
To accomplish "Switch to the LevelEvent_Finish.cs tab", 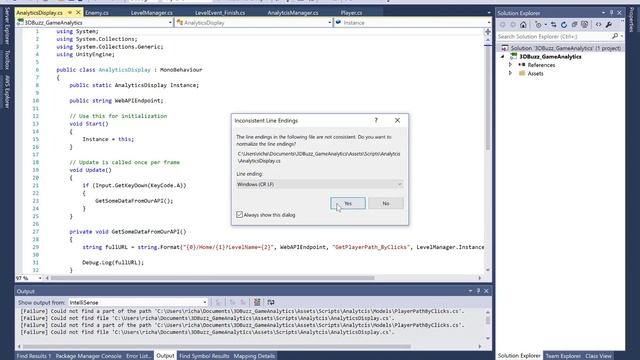I will tap(220, 13).
